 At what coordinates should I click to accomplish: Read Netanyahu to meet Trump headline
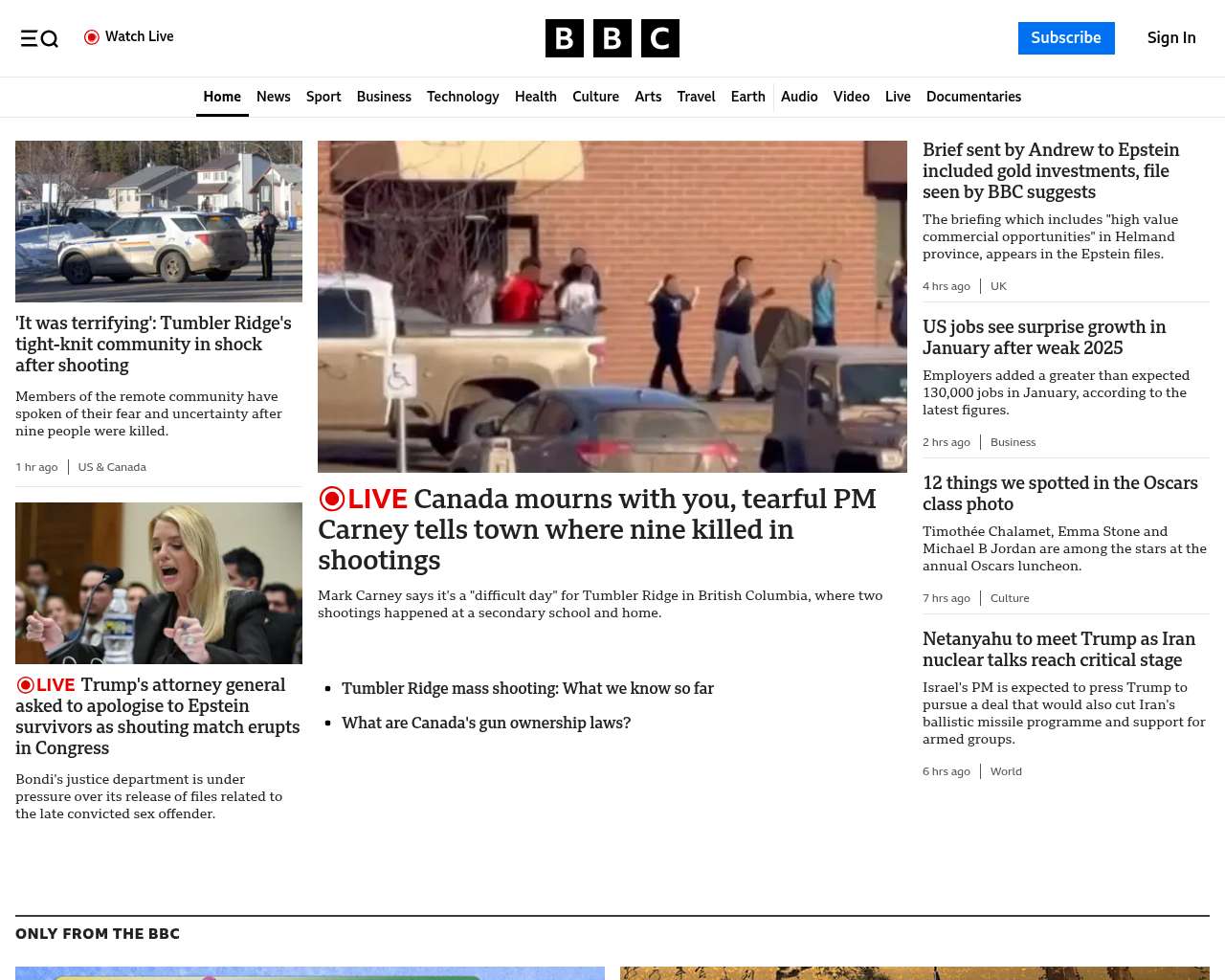[x=1058, y=649]
